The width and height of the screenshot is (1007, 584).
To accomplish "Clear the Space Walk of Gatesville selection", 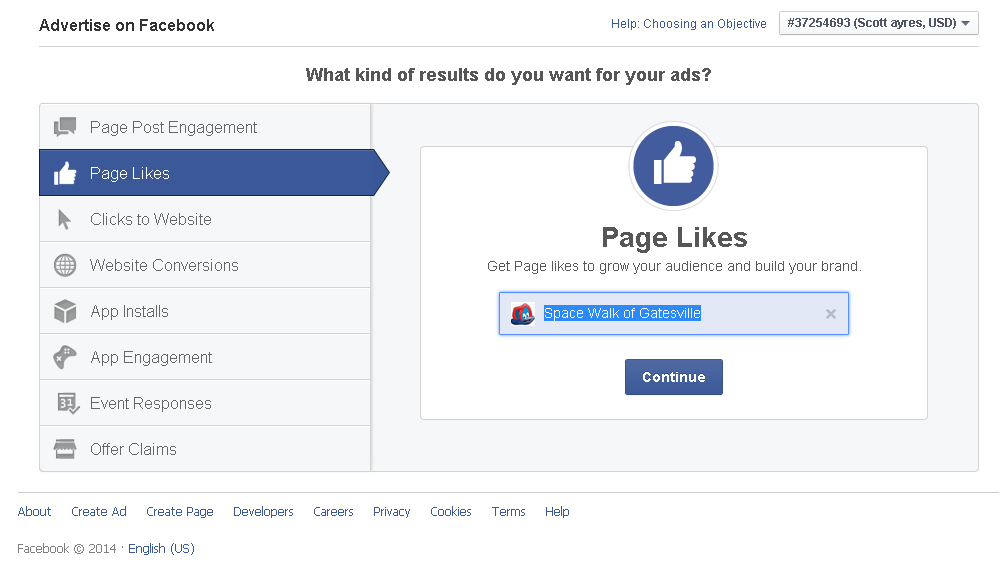I will point(830,313).
